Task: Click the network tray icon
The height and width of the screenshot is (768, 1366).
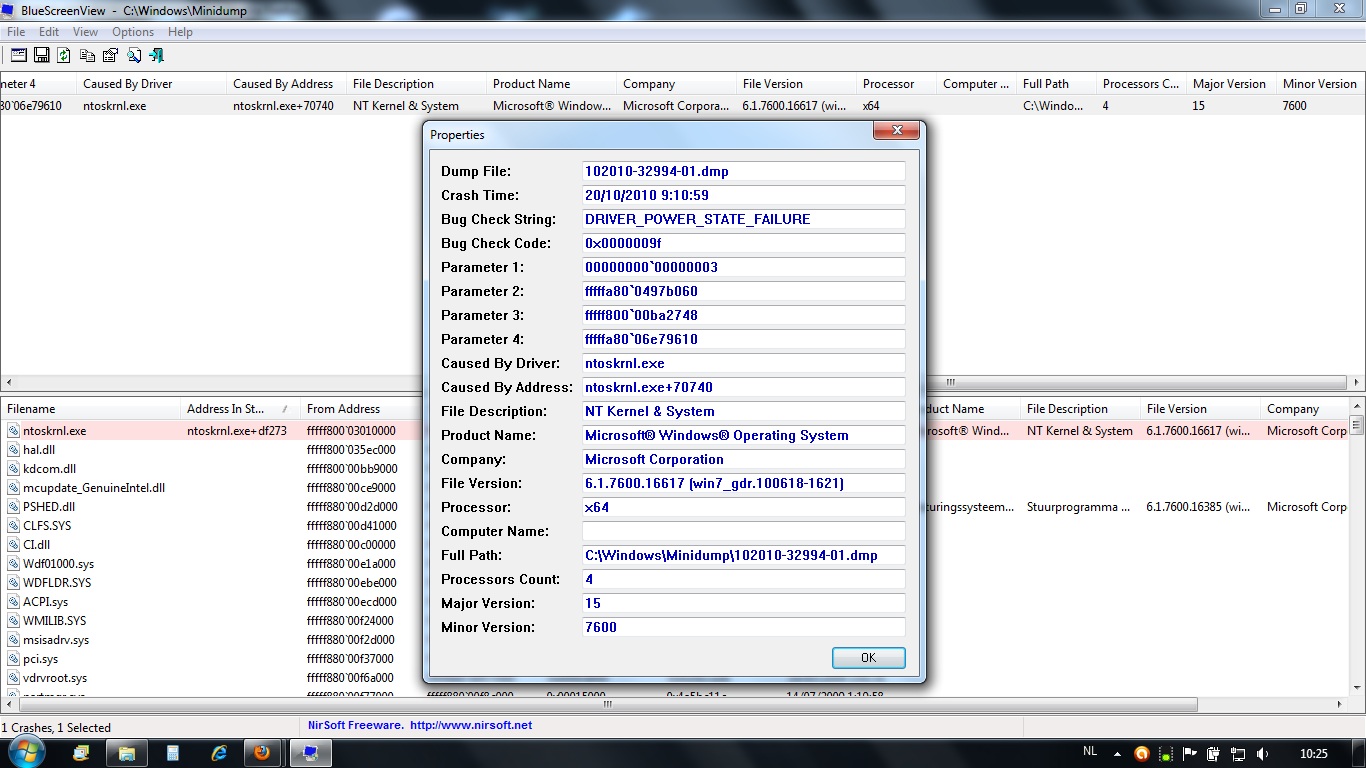Action: pos(1238,753)
